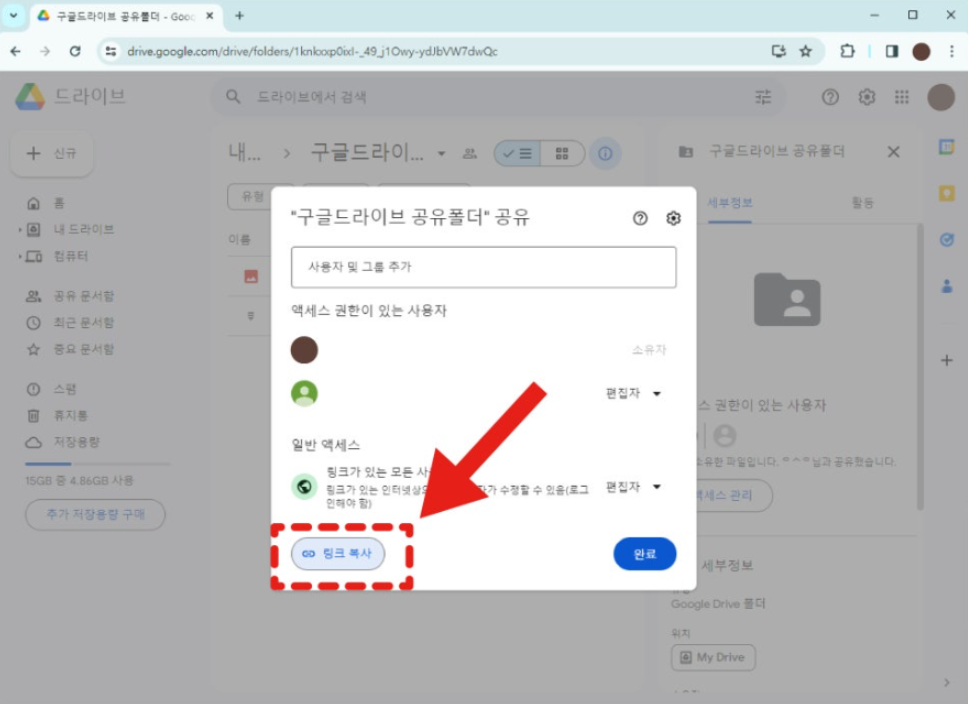Open Drive settings gear icon

[x=867, y=97]
